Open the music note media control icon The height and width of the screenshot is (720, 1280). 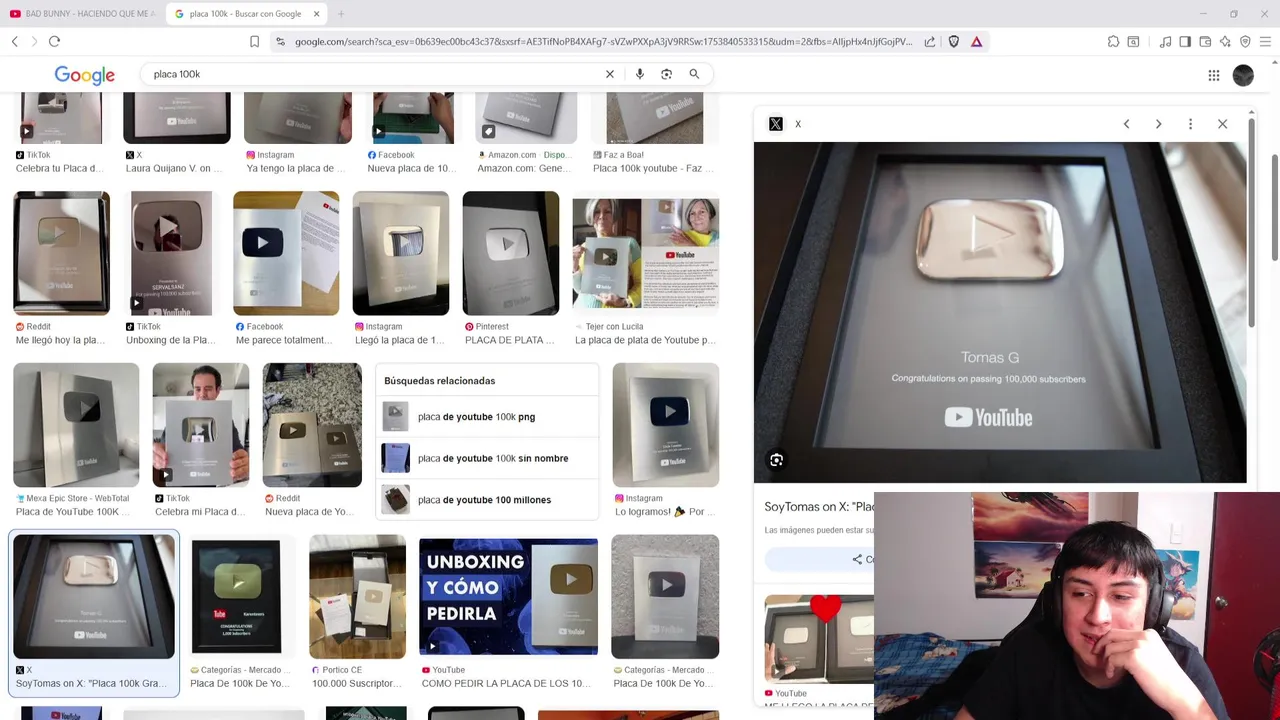pyautogui.click(x=1165, y=41)
